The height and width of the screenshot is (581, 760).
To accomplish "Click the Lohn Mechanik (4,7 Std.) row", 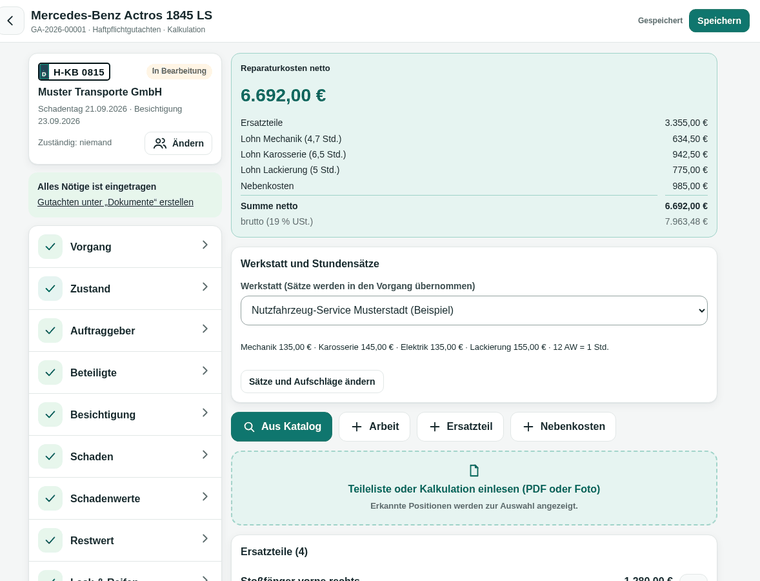I will point(474,139).
